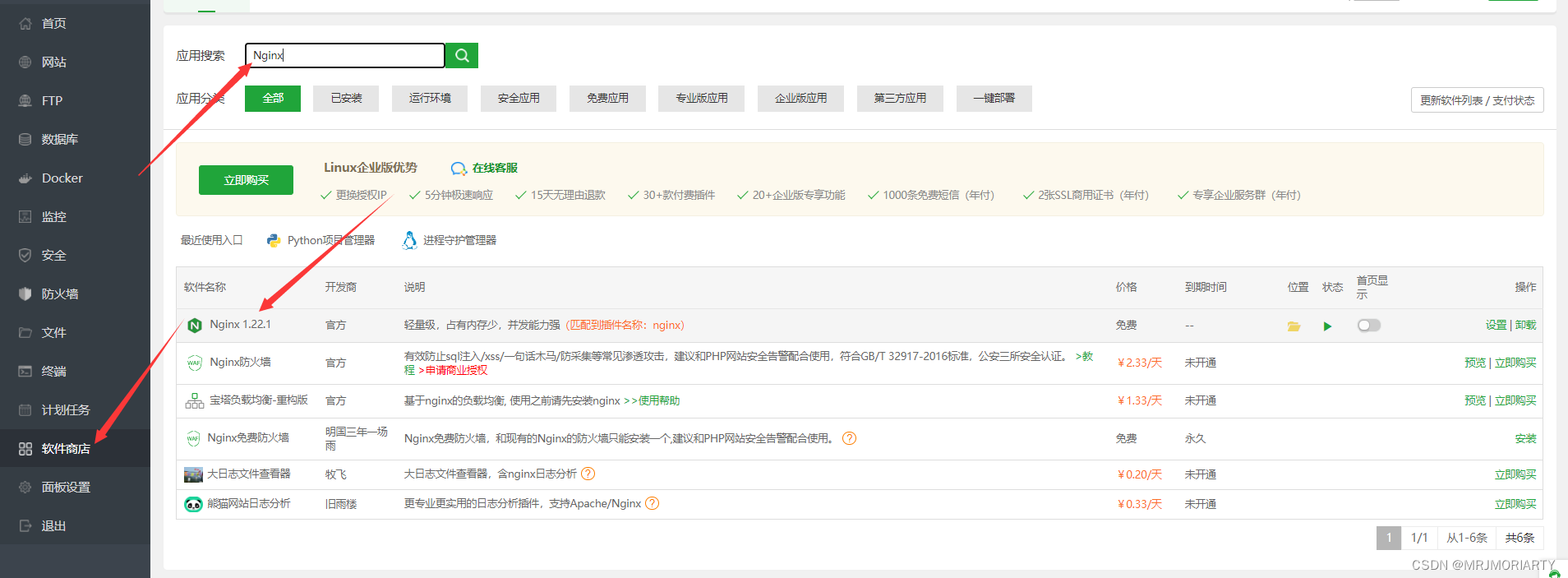
Task: Toggle Nginx 首页显示 homepage switch
Action: (1369, 326)
